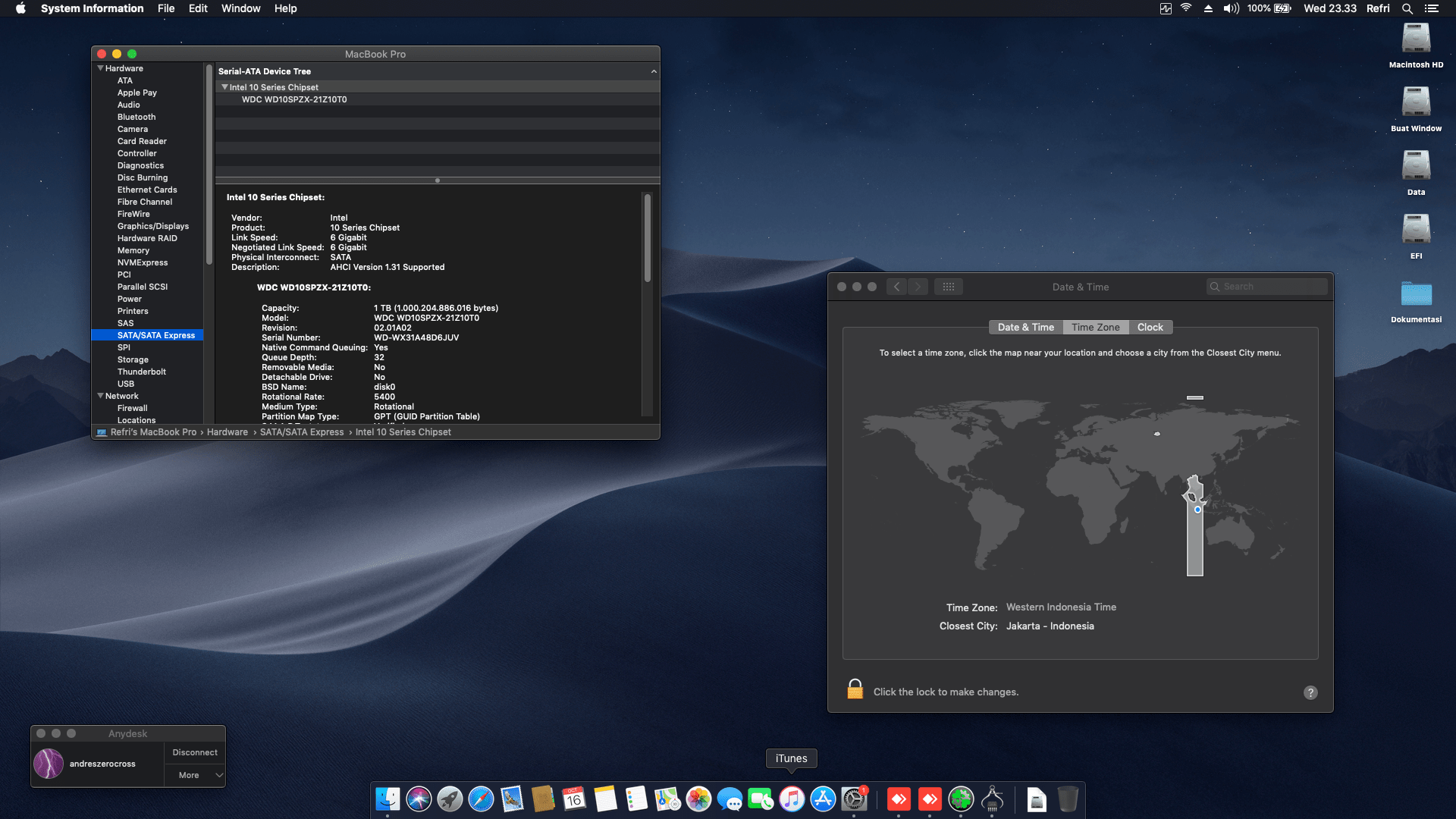Click the volume icon in menu bar
The image size is (1456, 819).
click(x=1231, y=8)
